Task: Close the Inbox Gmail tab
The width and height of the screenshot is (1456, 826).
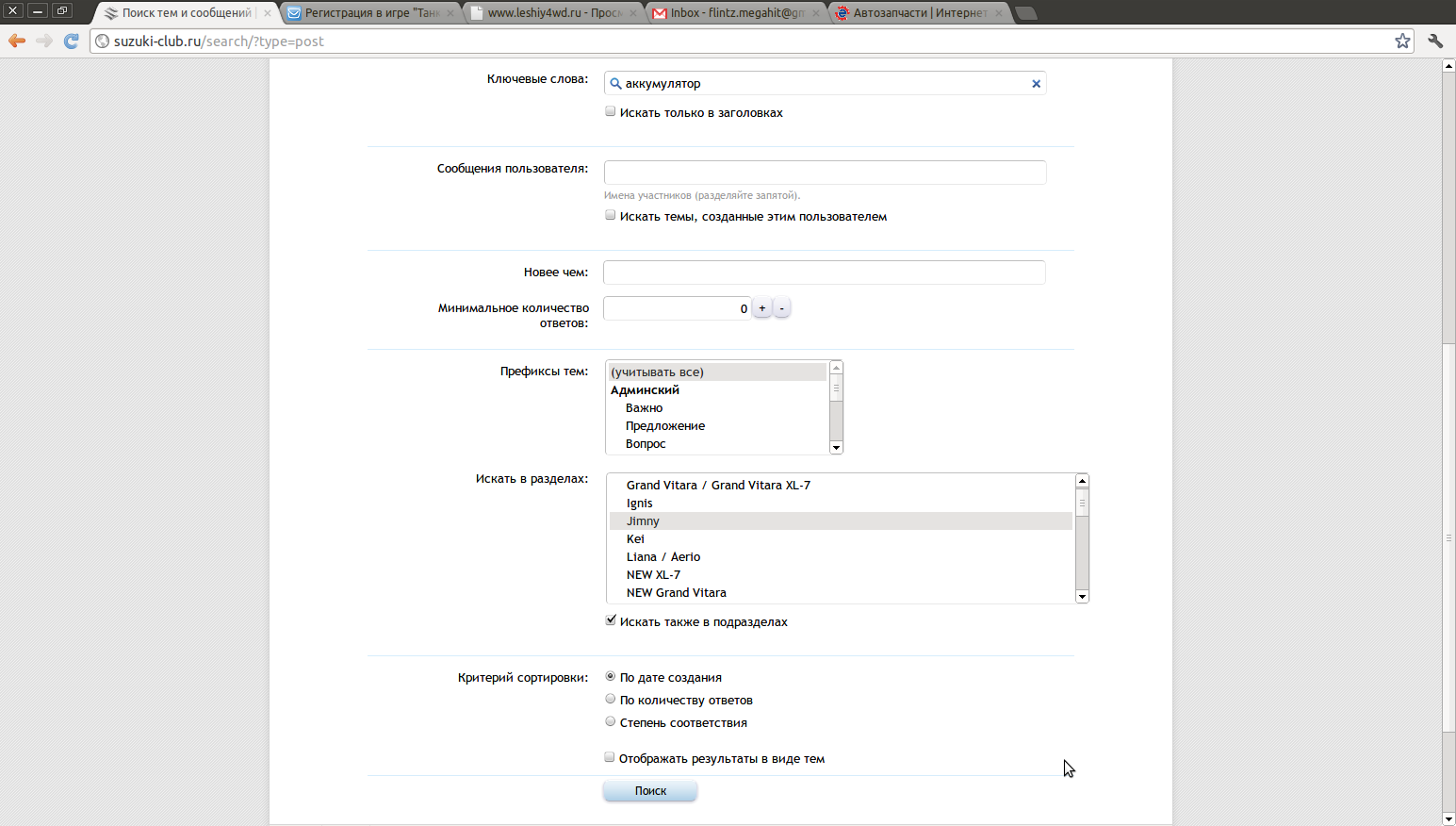Action: click(815, 13)
